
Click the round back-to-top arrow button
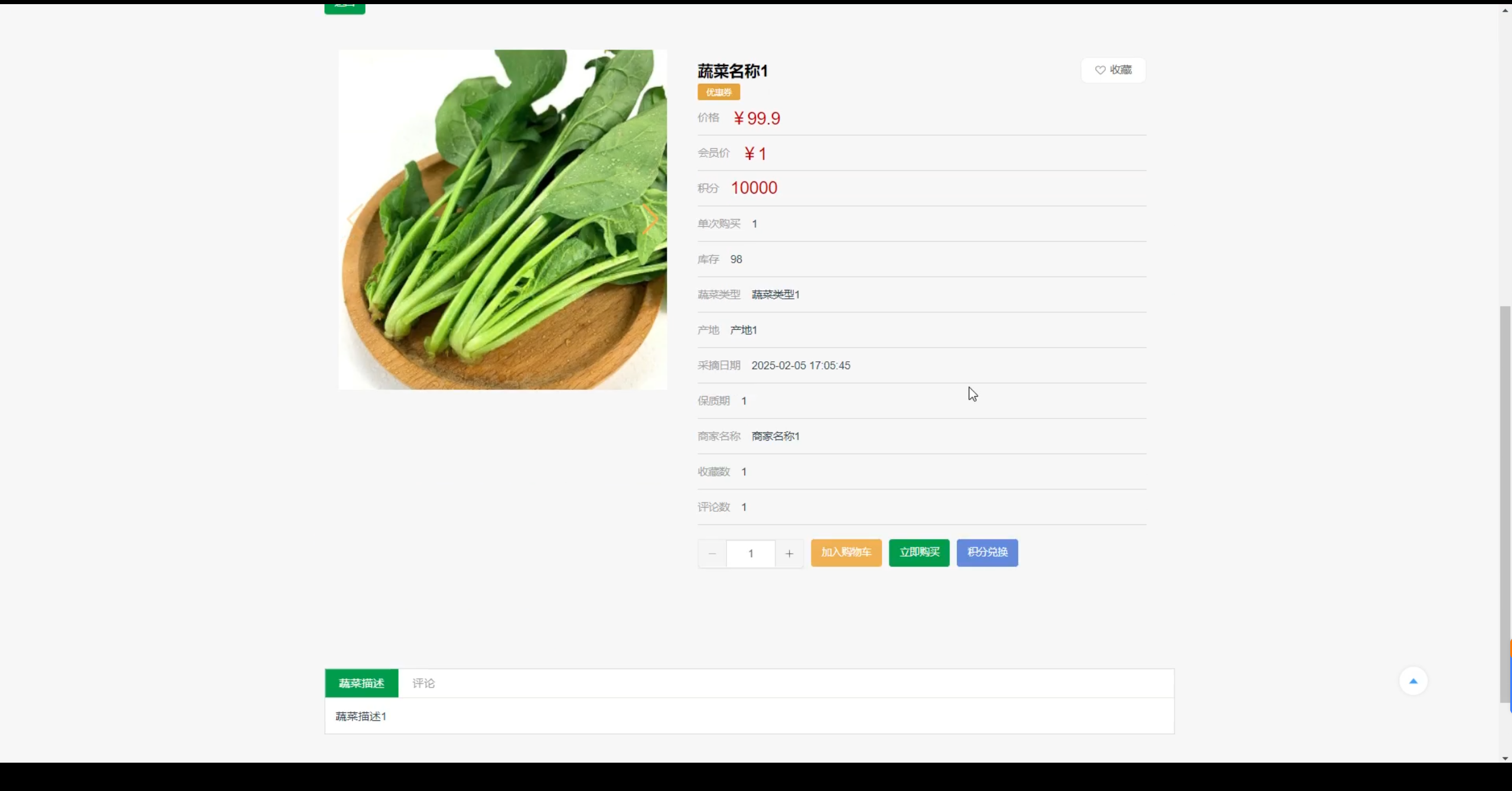coord(1413,681)
